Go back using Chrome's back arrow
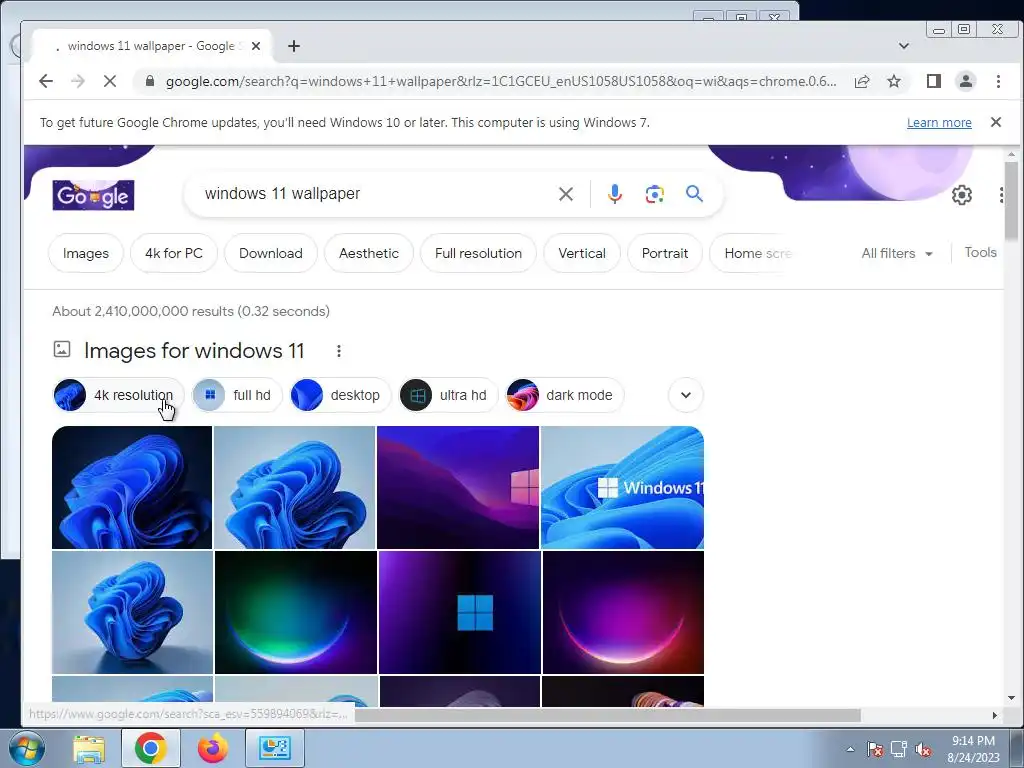The width and height of the screenshot is (1024, 768). [46, 81]
